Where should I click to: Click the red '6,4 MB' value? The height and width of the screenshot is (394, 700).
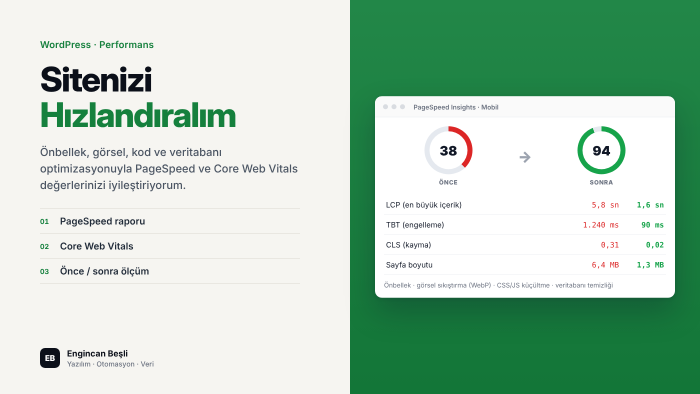(605, 265)
